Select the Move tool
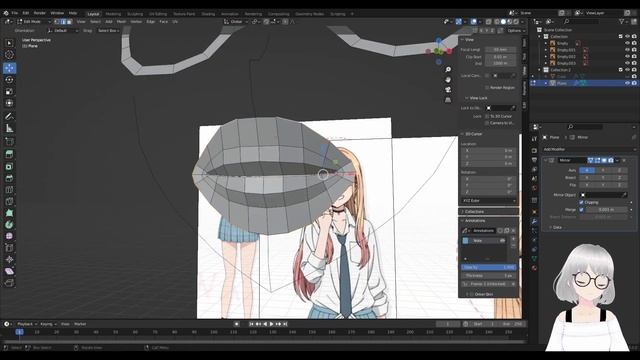The height and width of the screenshot is (360, 640). [x=9, y=68]
